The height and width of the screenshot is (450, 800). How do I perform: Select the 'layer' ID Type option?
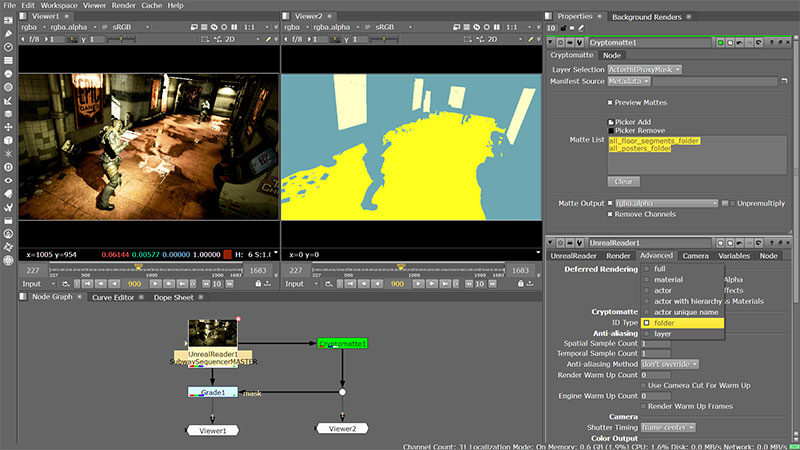click(x=682, y=334)
